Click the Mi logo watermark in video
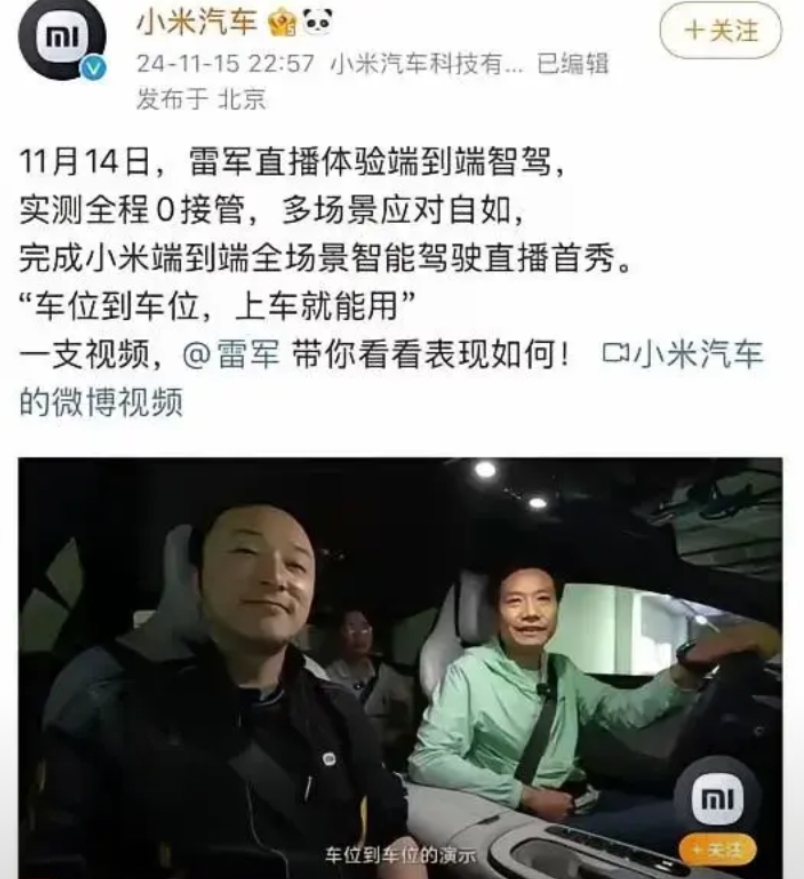The height and width of the screenshot is (879, 804). (717, 799)
